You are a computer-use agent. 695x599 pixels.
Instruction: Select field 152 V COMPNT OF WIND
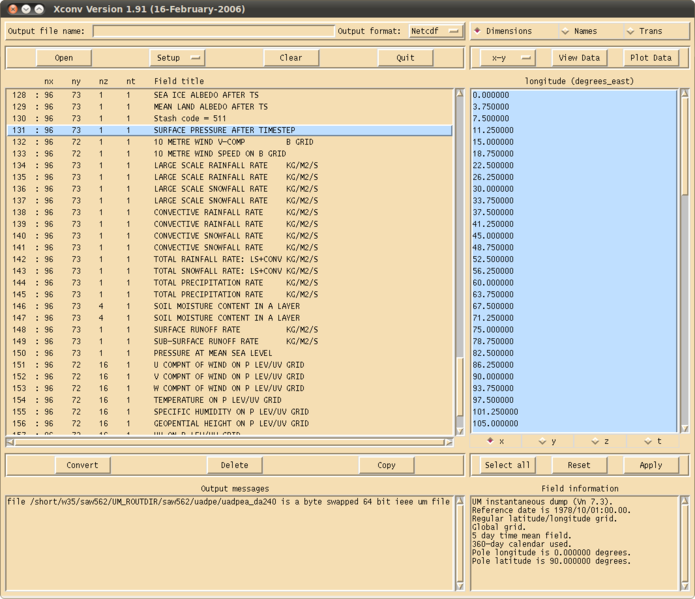[230, 377]
